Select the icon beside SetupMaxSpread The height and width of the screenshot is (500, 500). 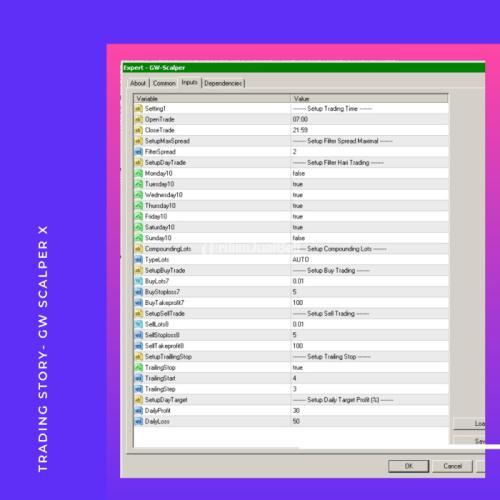139,141
